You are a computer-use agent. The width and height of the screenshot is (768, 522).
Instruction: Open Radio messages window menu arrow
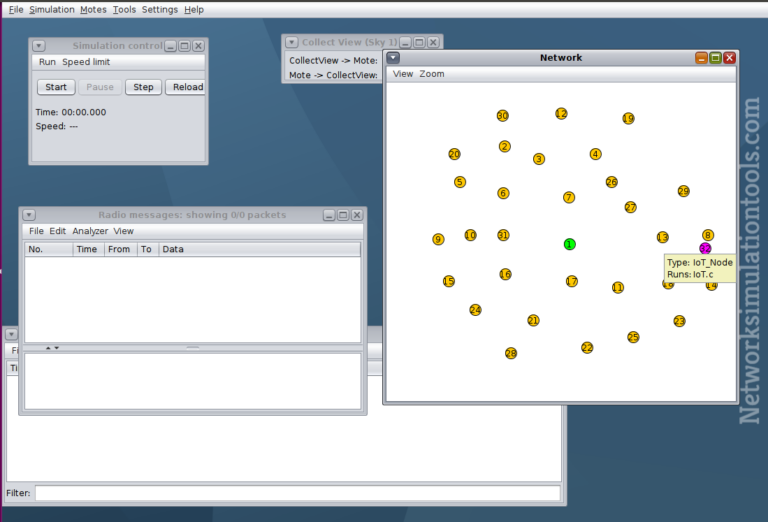29,215
